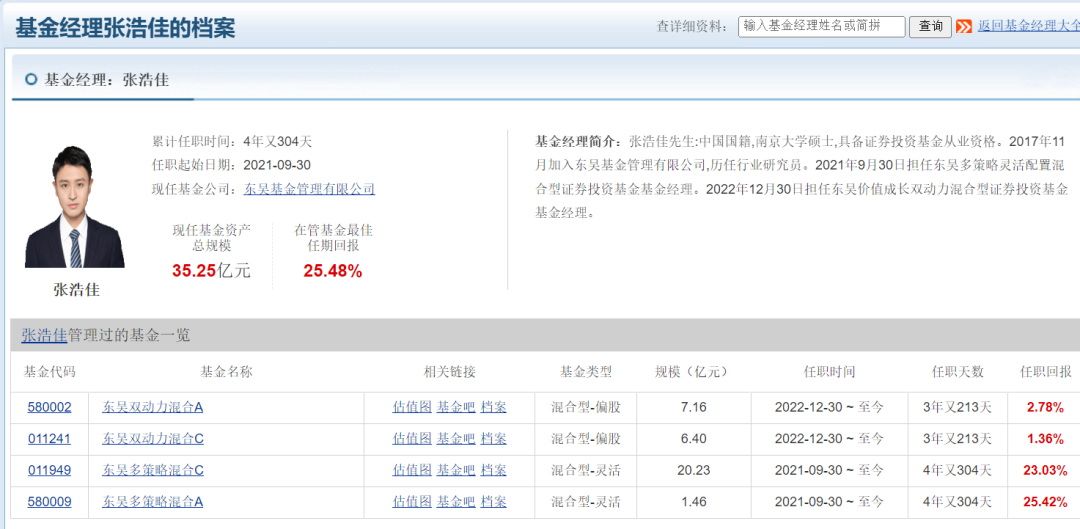The height and width of the screenshot is (529, 1080).
Task: Open 档案 for 东吴双动力混合C
Action: pos(493,439)
